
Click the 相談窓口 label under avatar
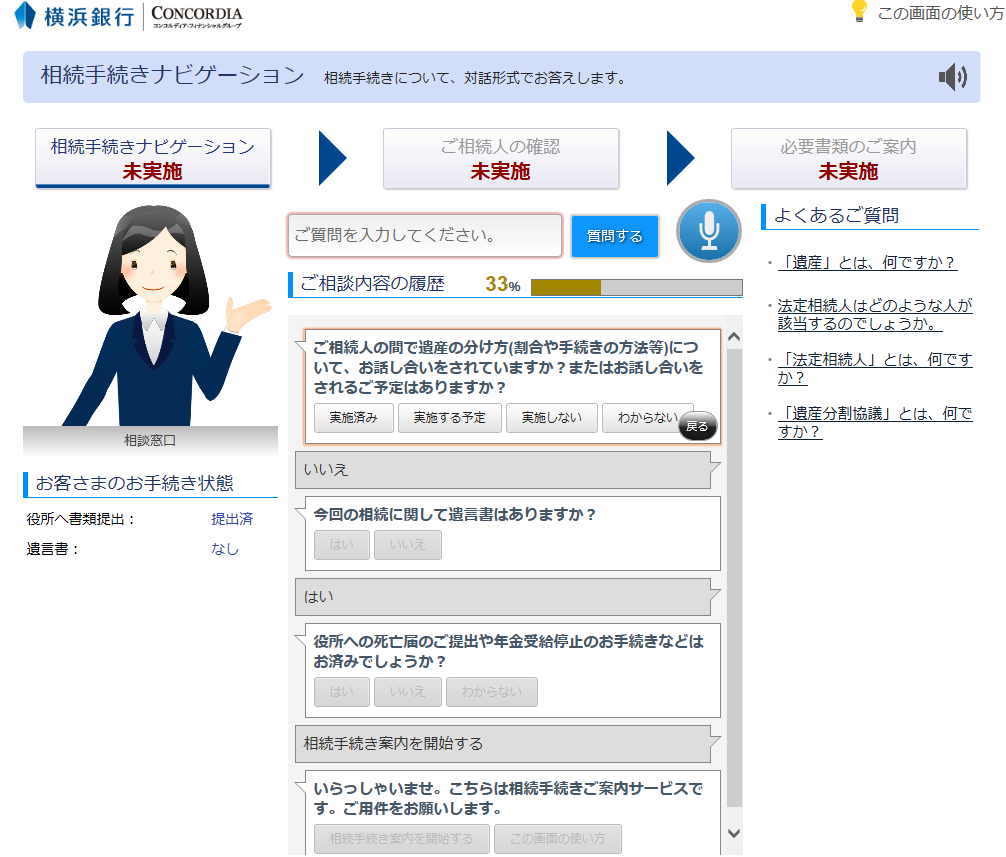[150, 441]
